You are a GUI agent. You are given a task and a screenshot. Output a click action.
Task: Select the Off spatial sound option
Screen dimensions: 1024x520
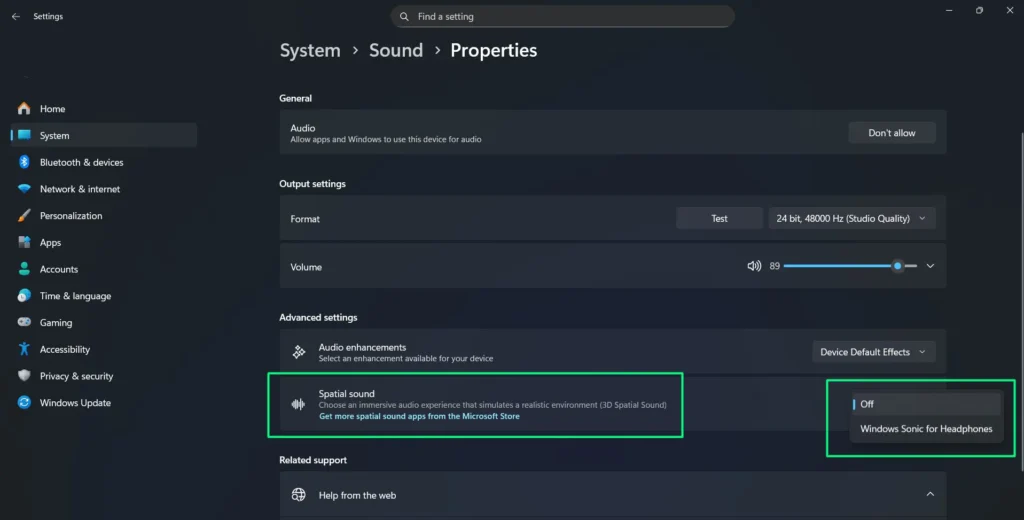point(867,404)
